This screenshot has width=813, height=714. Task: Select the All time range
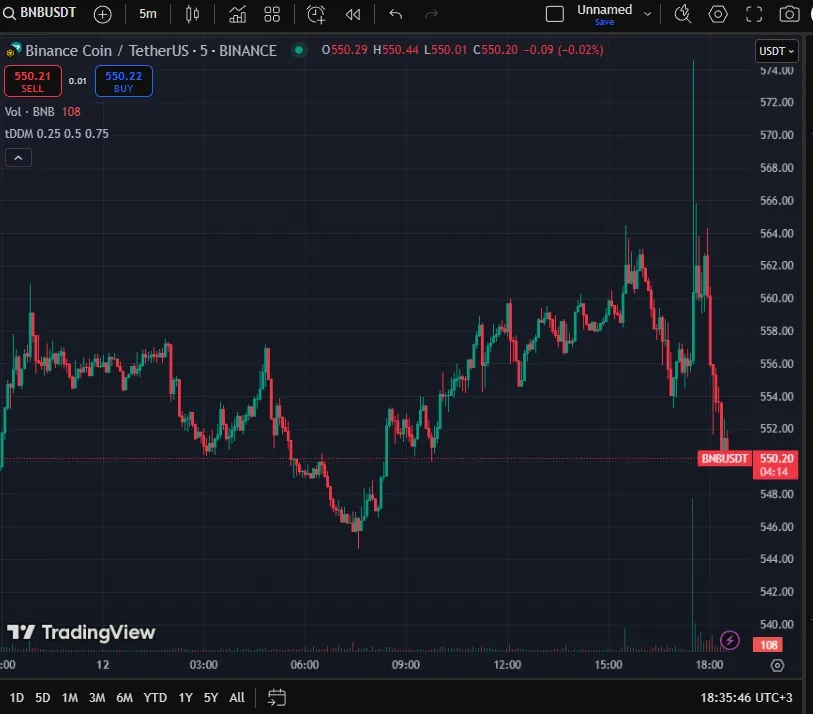(x=237, y=698)
